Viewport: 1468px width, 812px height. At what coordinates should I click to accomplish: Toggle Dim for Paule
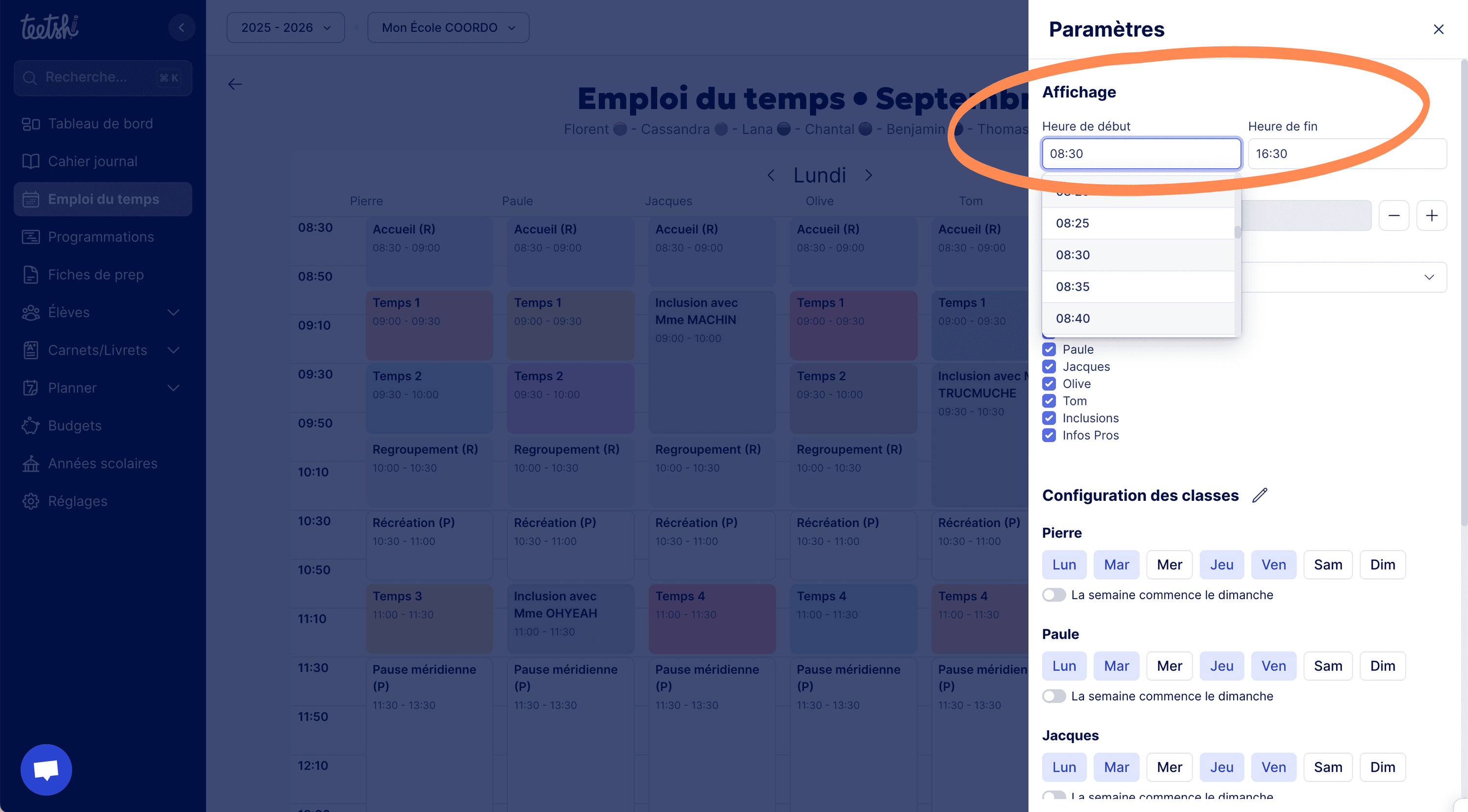(1382, 666)
